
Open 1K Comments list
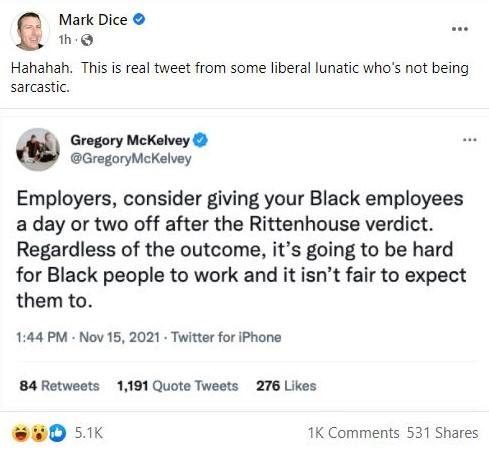tap(353, 433)
